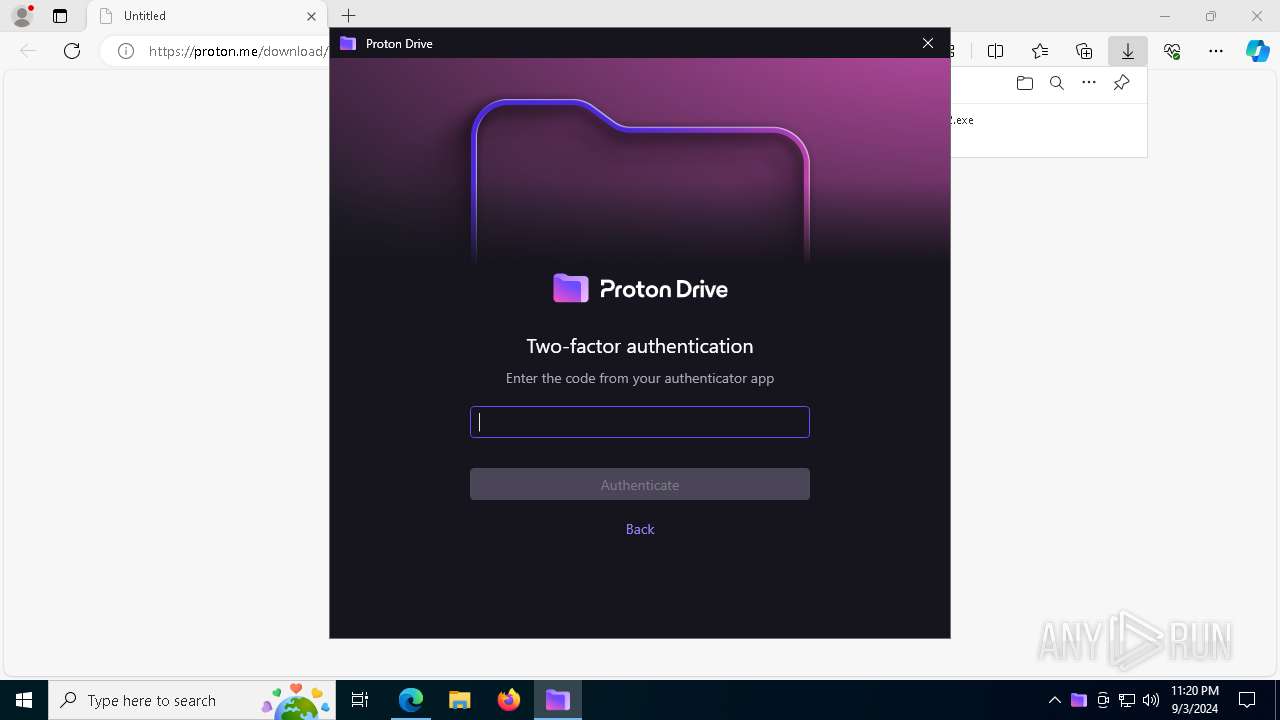Viewport: 1280px width, 720px height.
Task: Open volume control tray icon
Action: click(x=1151, y=700)
